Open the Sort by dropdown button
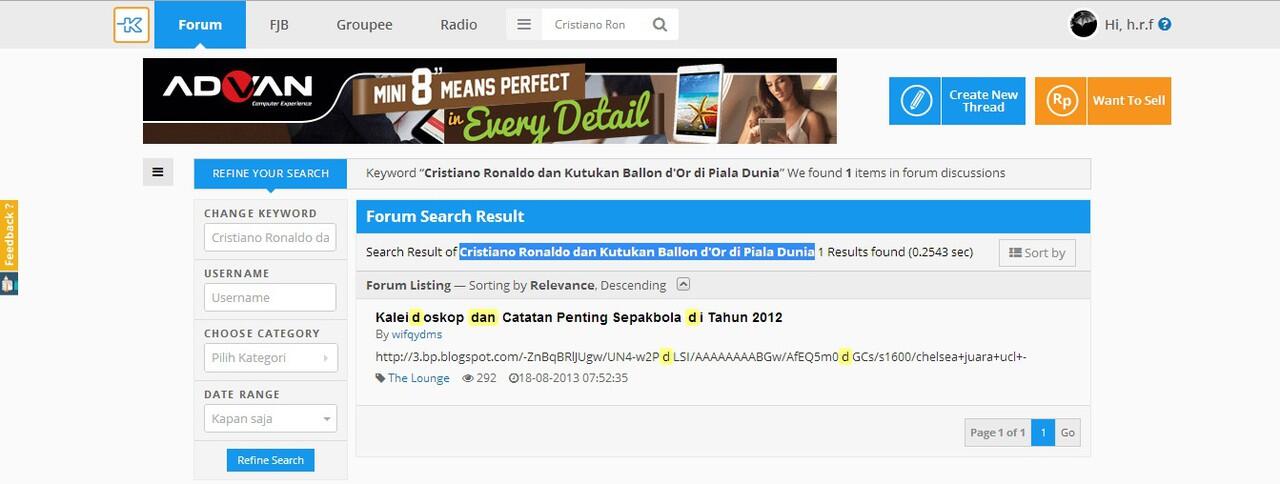 coord(1037,253)
